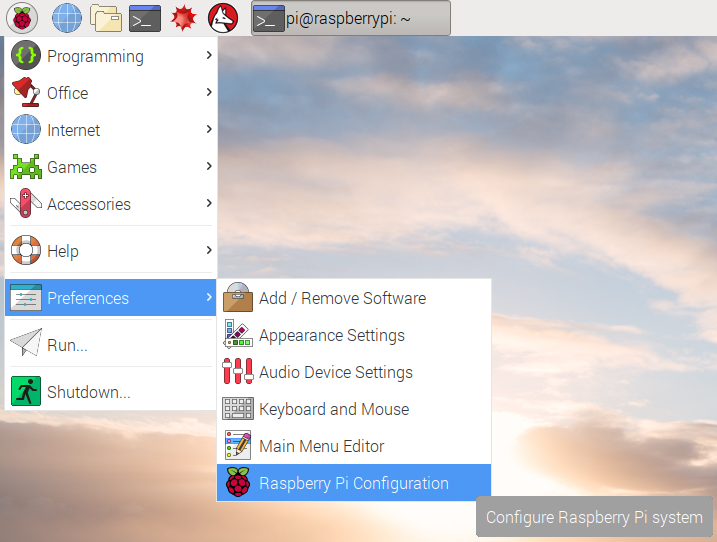Open the Games menu category
The image size is (717, 542).
click(x=110, y=166)
